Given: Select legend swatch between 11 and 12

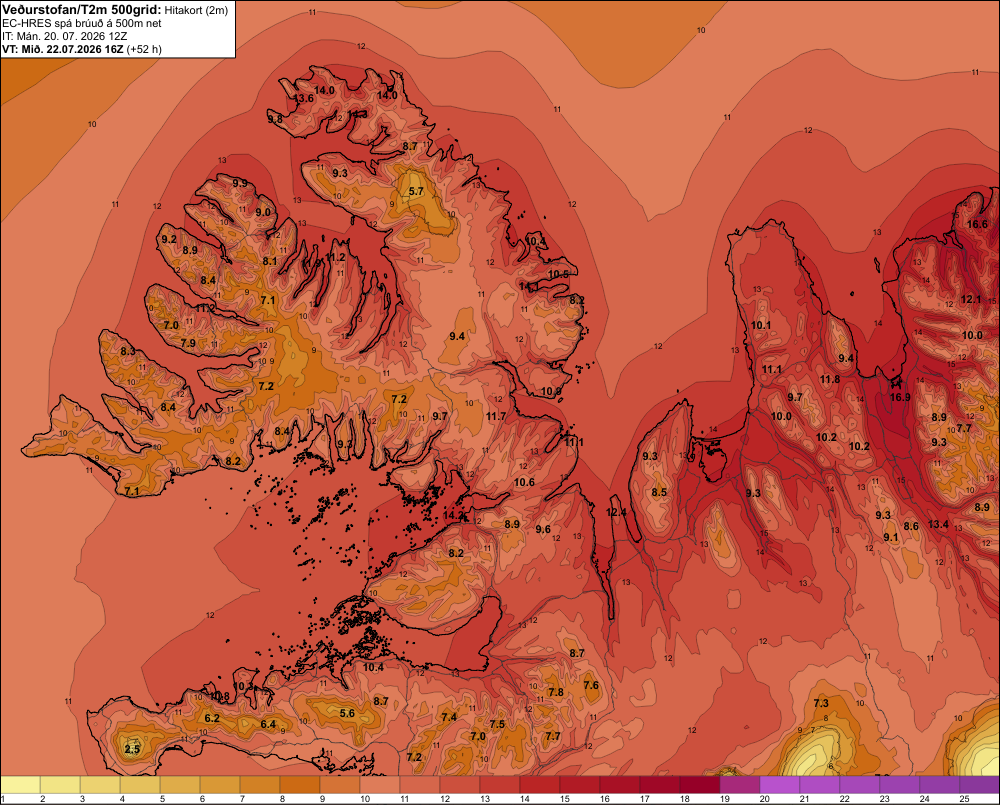Looking at the screenshot, I should [x=420, y=785].
